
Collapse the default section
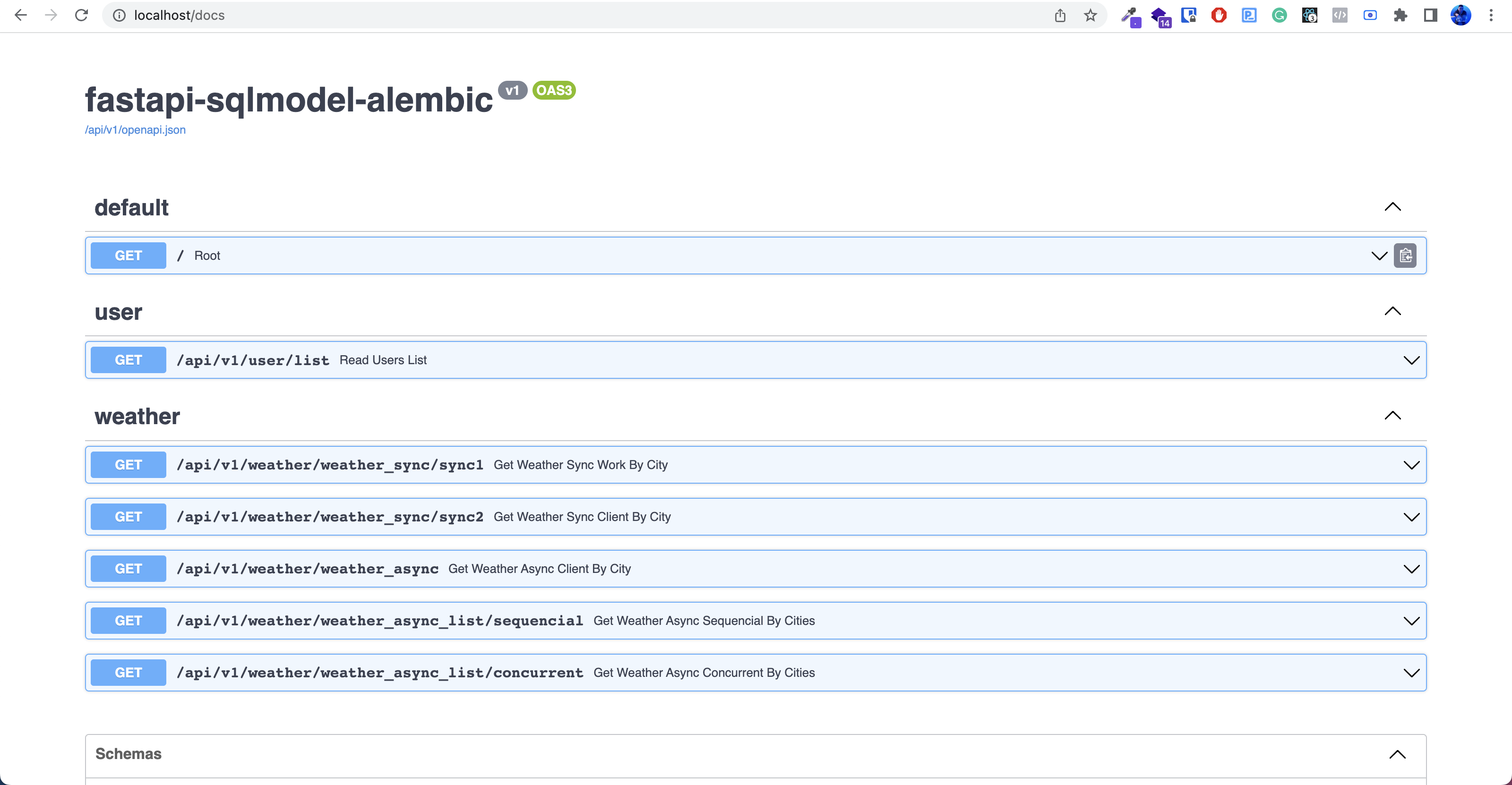(1392, 206)
